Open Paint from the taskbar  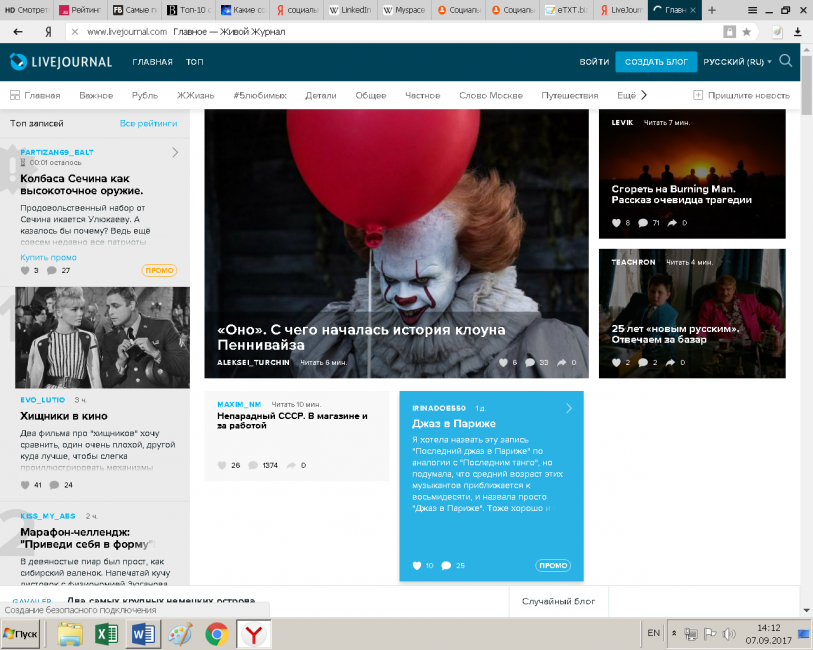pos(180,634)
